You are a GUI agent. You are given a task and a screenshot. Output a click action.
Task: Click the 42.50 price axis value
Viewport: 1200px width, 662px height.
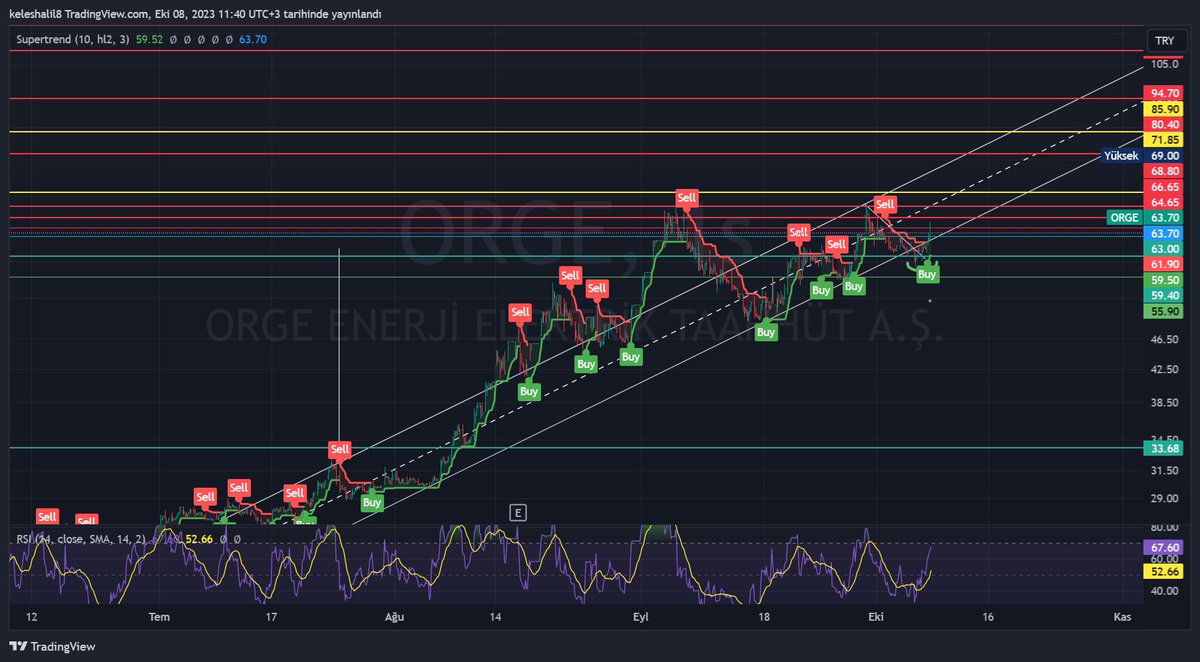click(x=1165, y=370)
